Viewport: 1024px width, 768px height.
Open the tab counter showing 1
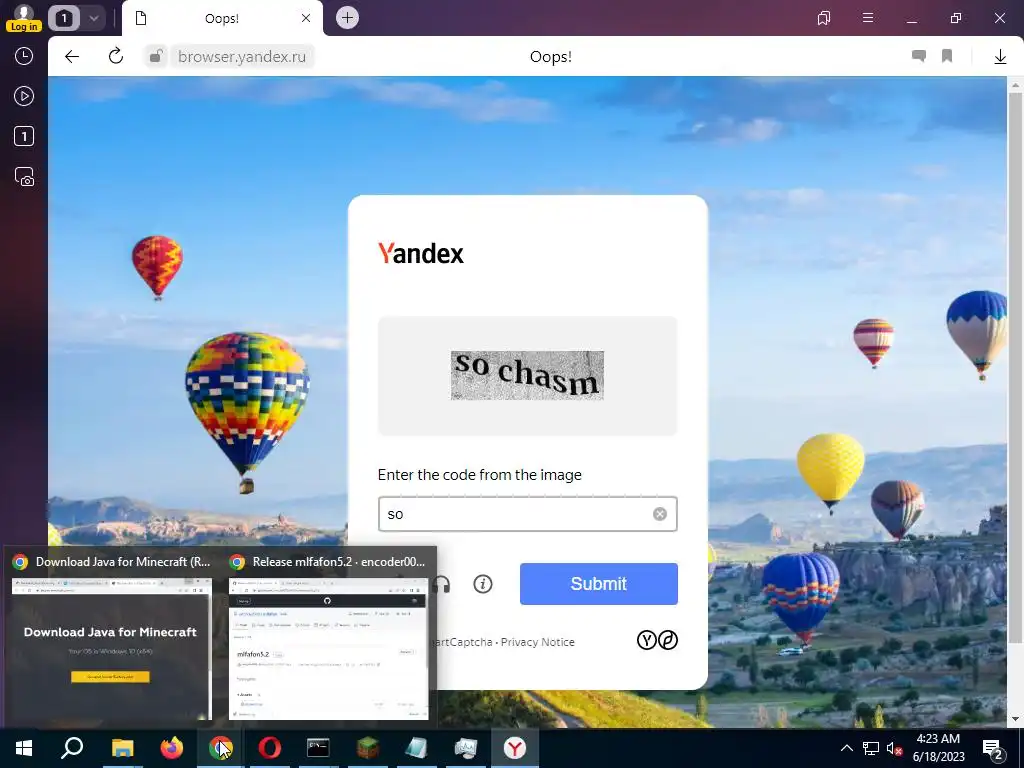63,18
